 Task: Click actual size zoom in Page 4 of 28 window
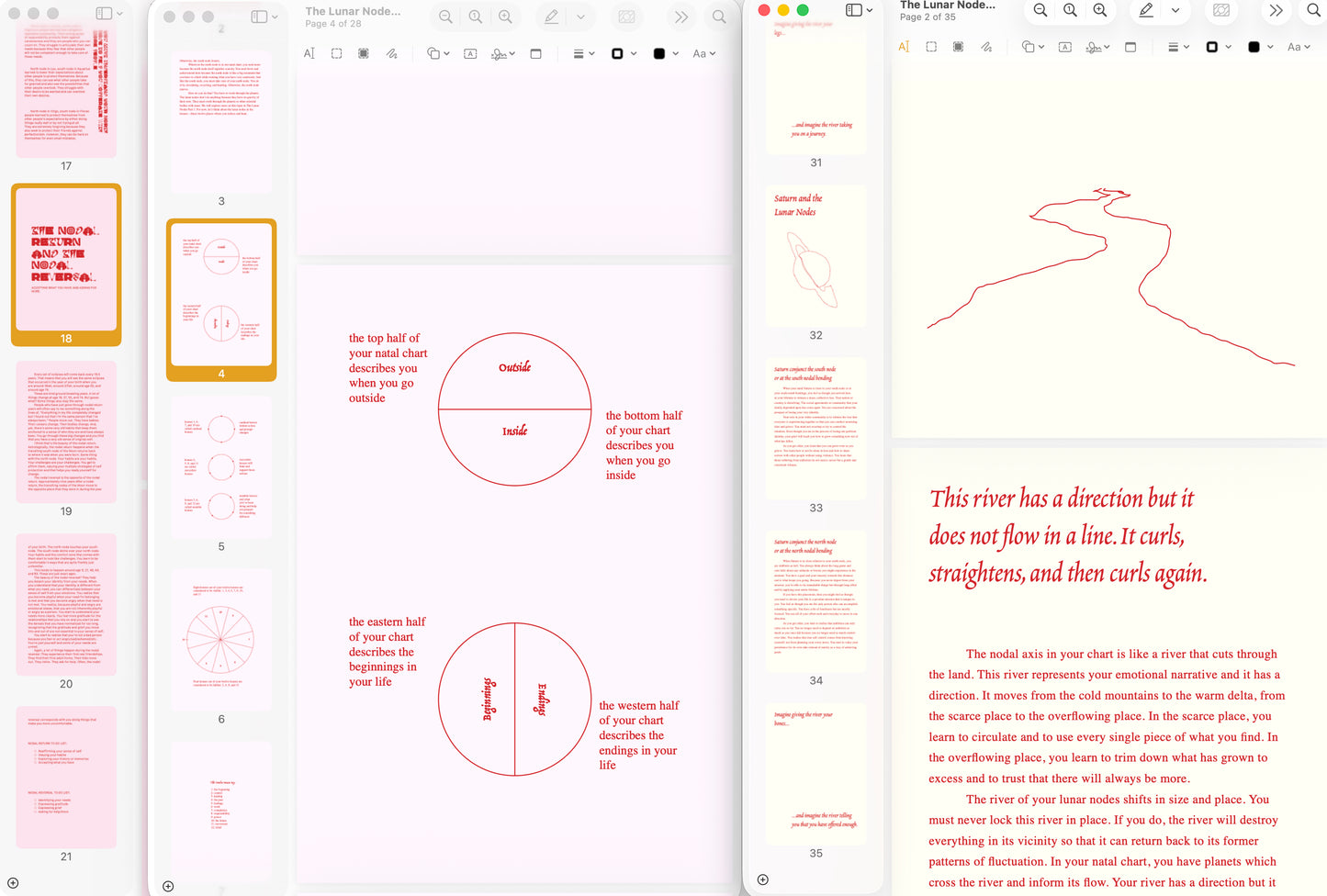coord(476,17)
